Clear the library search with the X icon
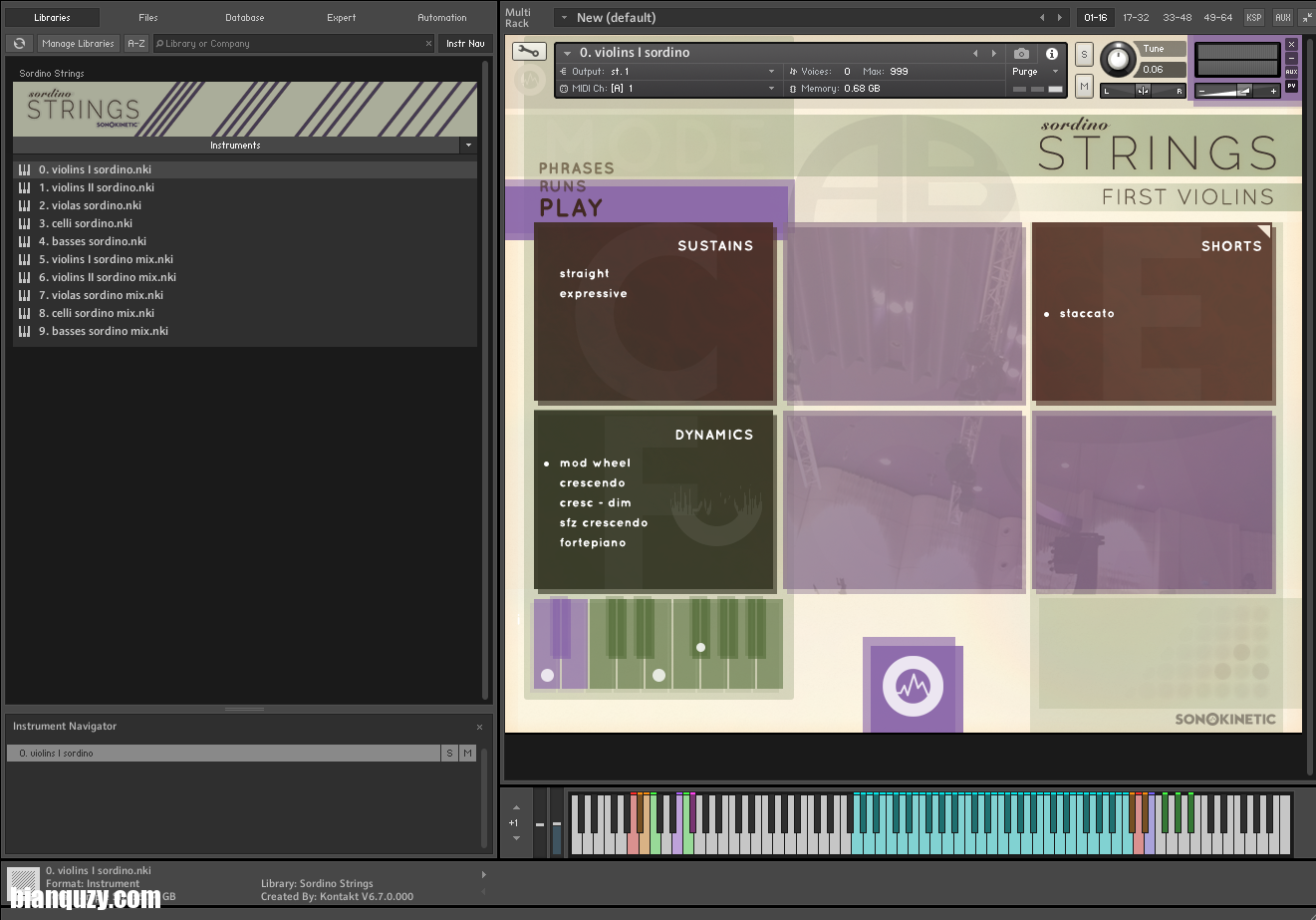The width and height of the screenshot is (1316, 920). [x=428, y=44]
